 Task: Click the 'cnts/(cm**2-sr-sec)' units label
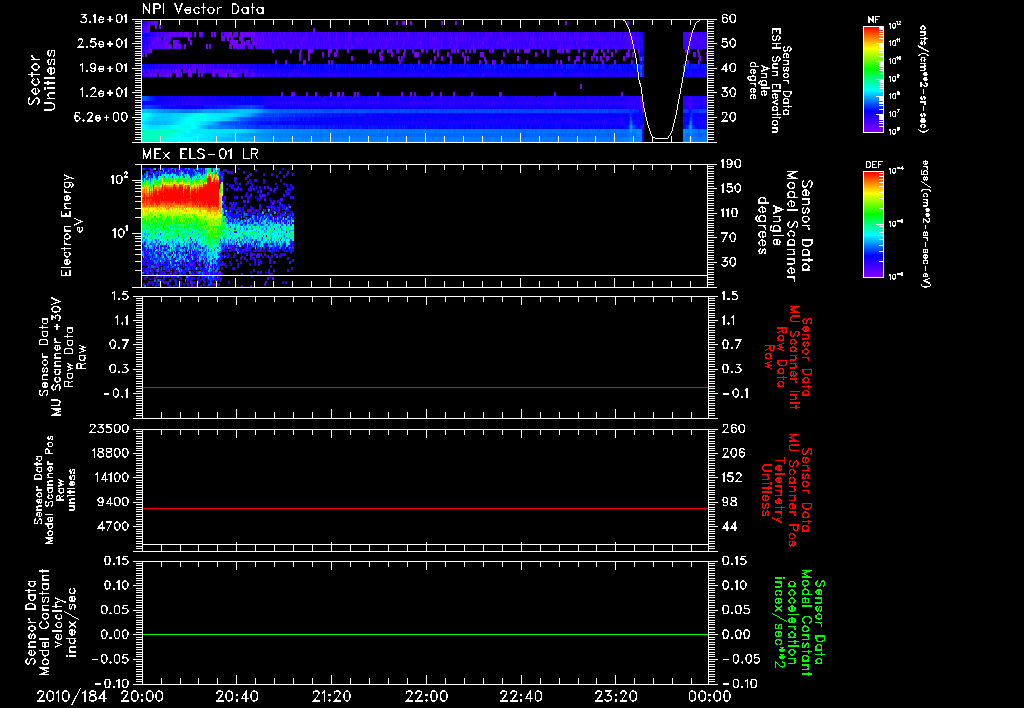point(923,79)
